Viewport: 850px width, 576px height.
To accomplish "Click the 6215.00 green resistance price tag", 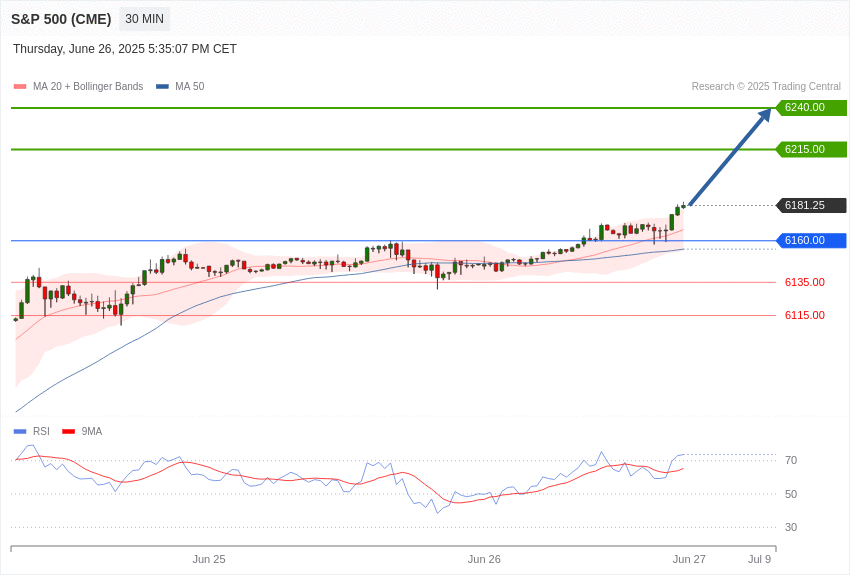I will tap(812, 149).
